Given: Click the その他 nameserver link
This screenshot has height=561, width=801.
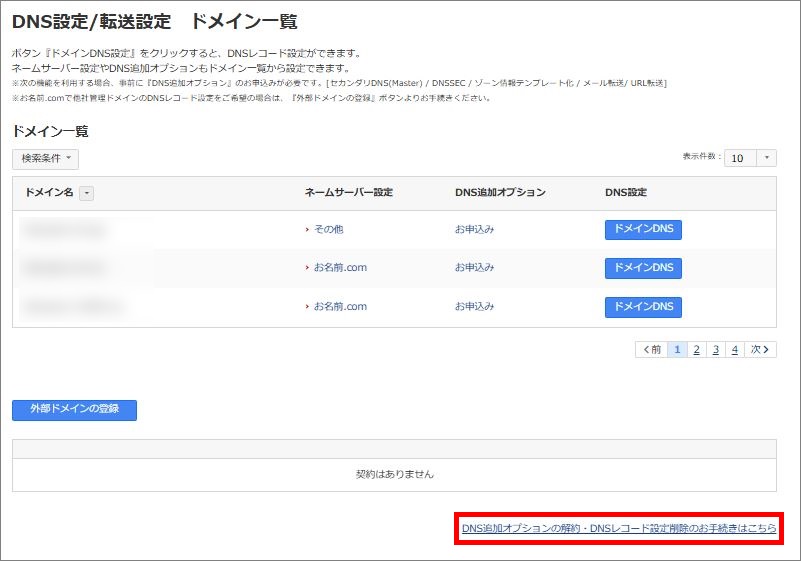Looking at the screenshot, I should [x=328, y=229].
